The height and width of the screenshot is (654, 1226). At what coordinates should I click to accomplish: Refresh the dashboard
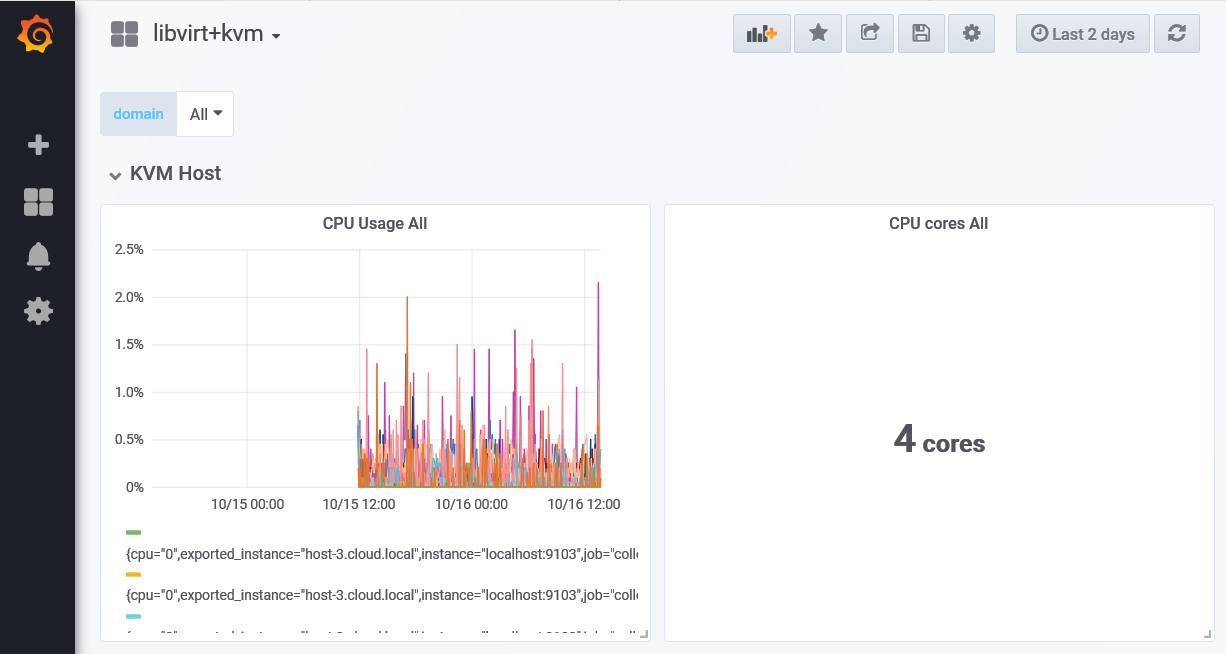click(x=1177, y=33)
